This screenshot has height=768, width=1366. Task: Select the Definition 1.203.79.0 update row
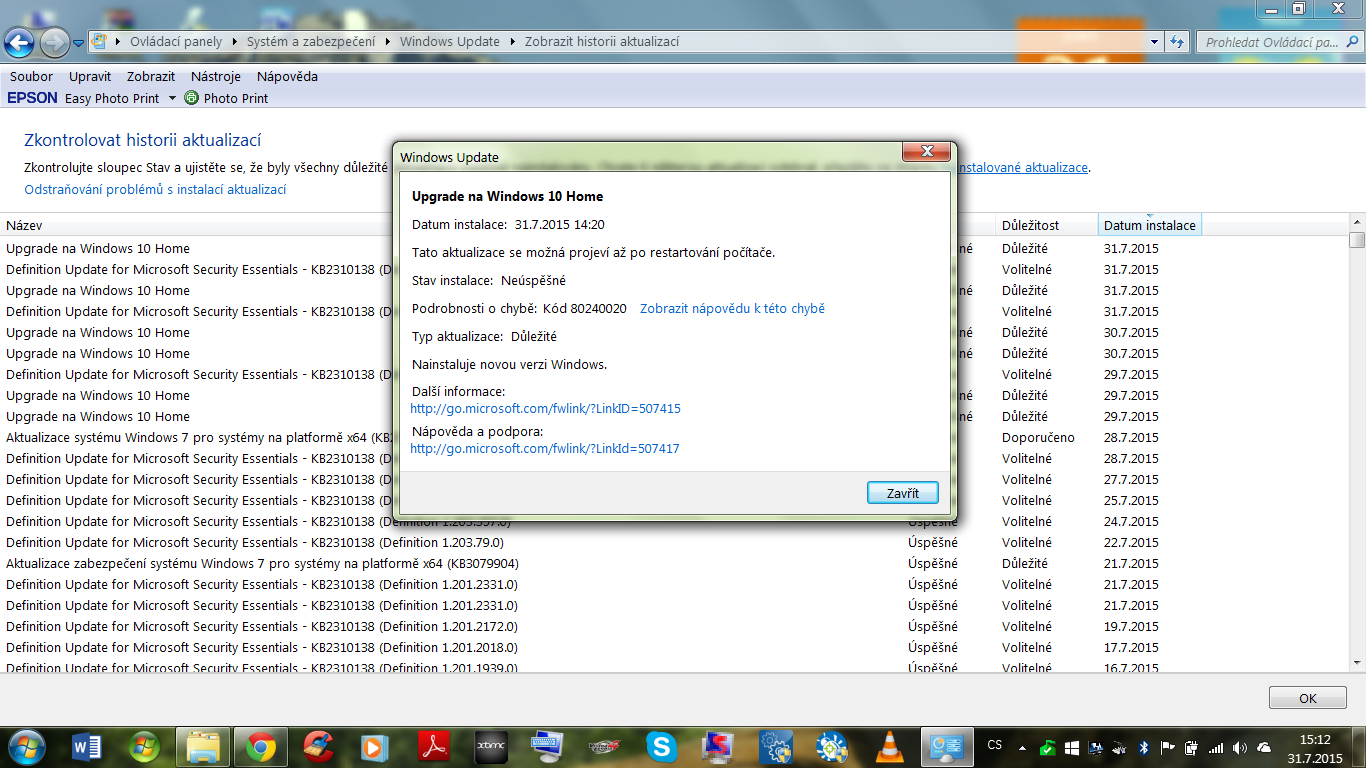click(673, 542)
